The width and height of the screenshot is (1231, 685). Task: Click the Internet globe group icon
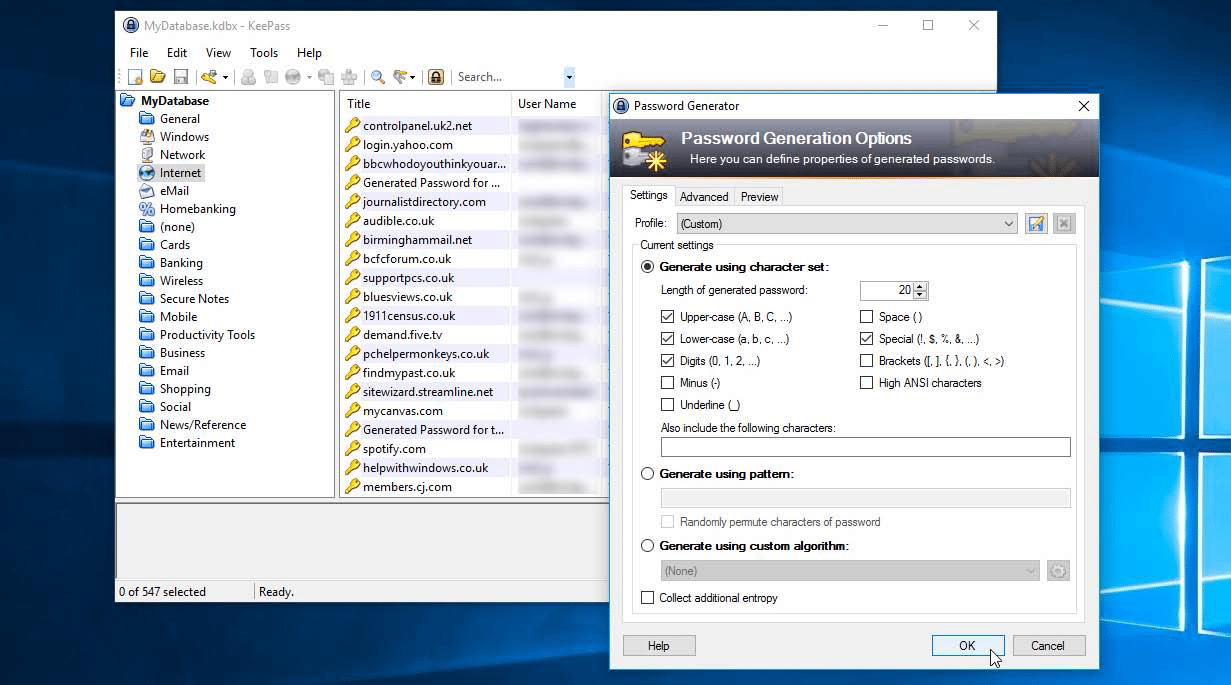click(147, 173)
